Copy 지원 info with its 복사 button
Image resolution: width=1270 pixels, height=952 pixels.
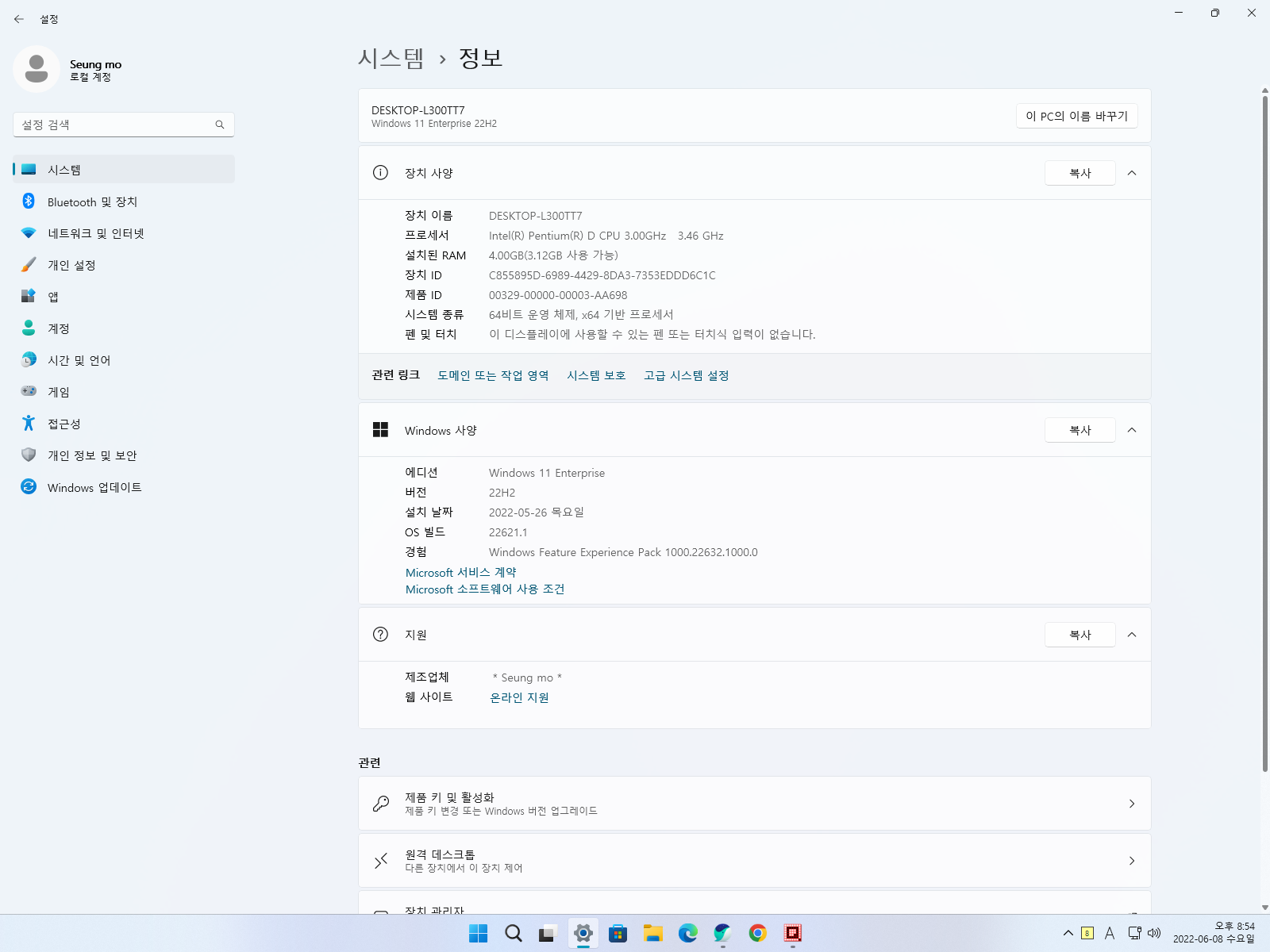(1080, 635)
